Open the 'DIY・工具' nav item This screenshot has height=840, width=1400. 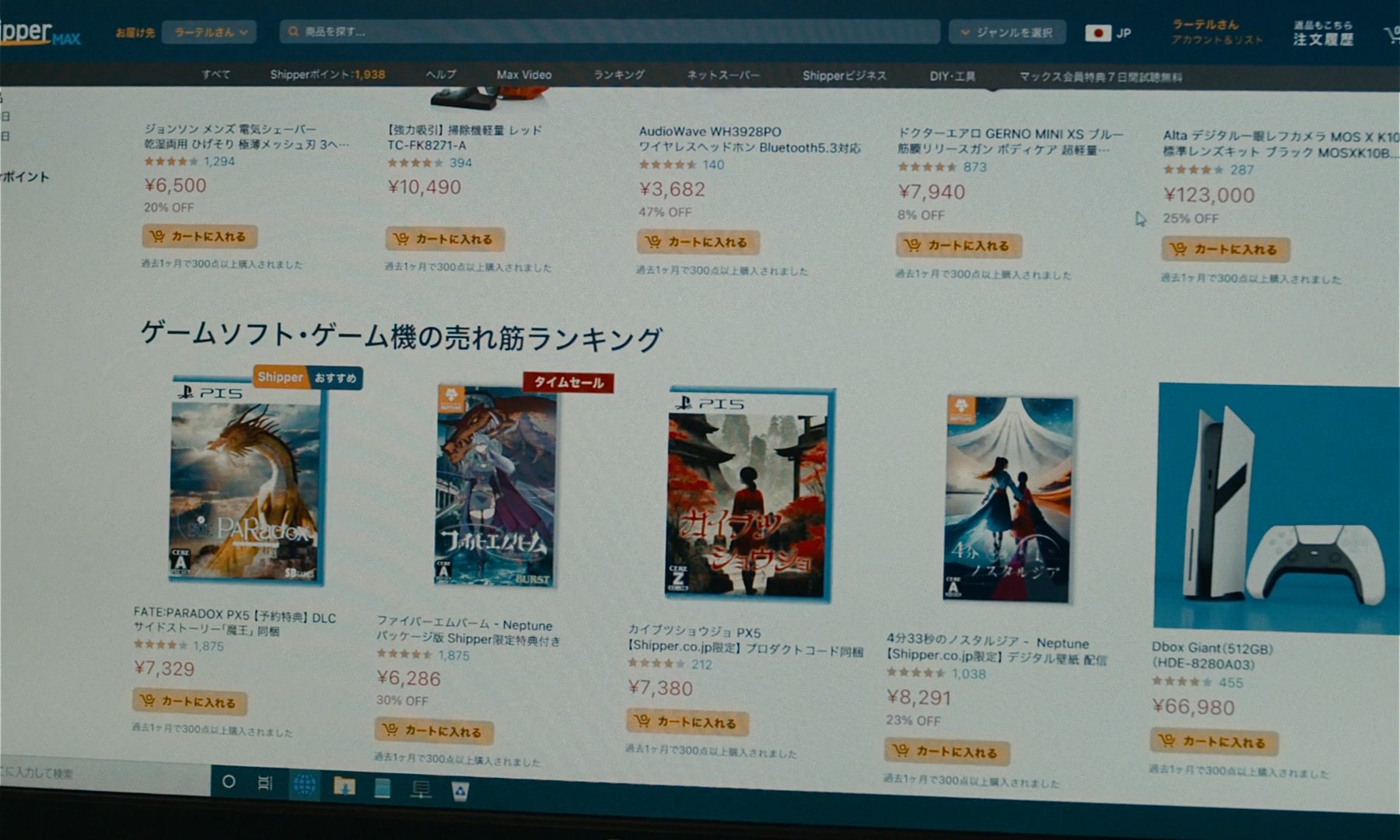point(952,76)
